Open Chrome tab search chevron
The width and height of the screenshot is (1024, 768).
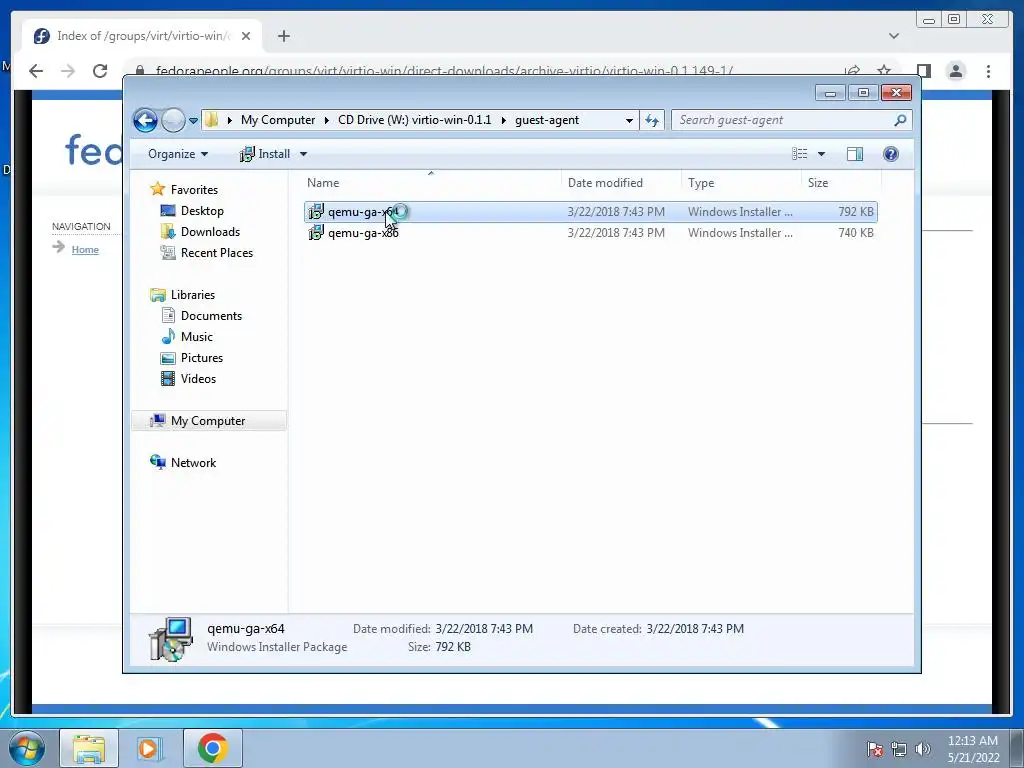[x=893, y=36]
